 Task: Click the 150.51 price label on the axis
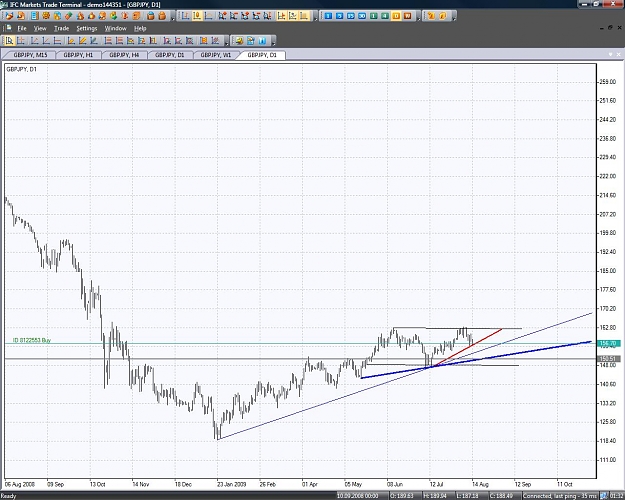[x=608, y=359]
